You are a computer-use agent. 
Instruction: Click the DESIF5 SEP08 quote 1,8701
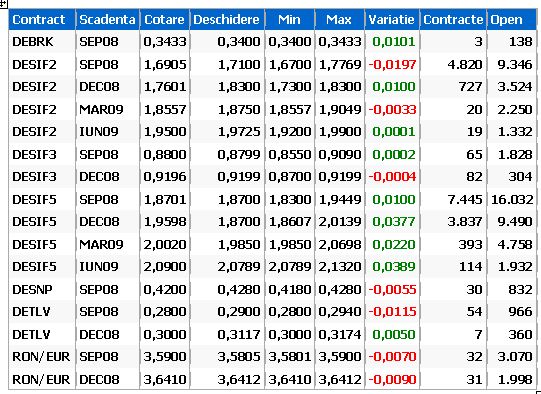tap(165, 199)
